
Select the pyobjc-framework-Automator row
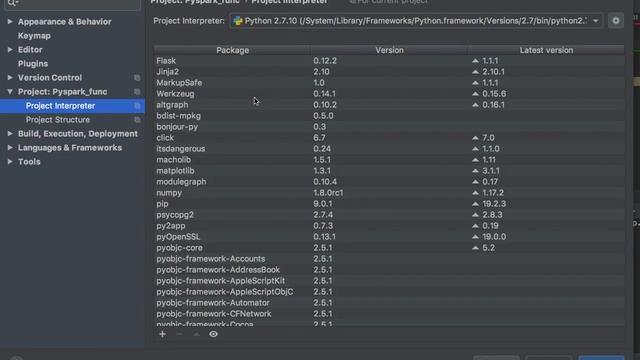point(389,303)
